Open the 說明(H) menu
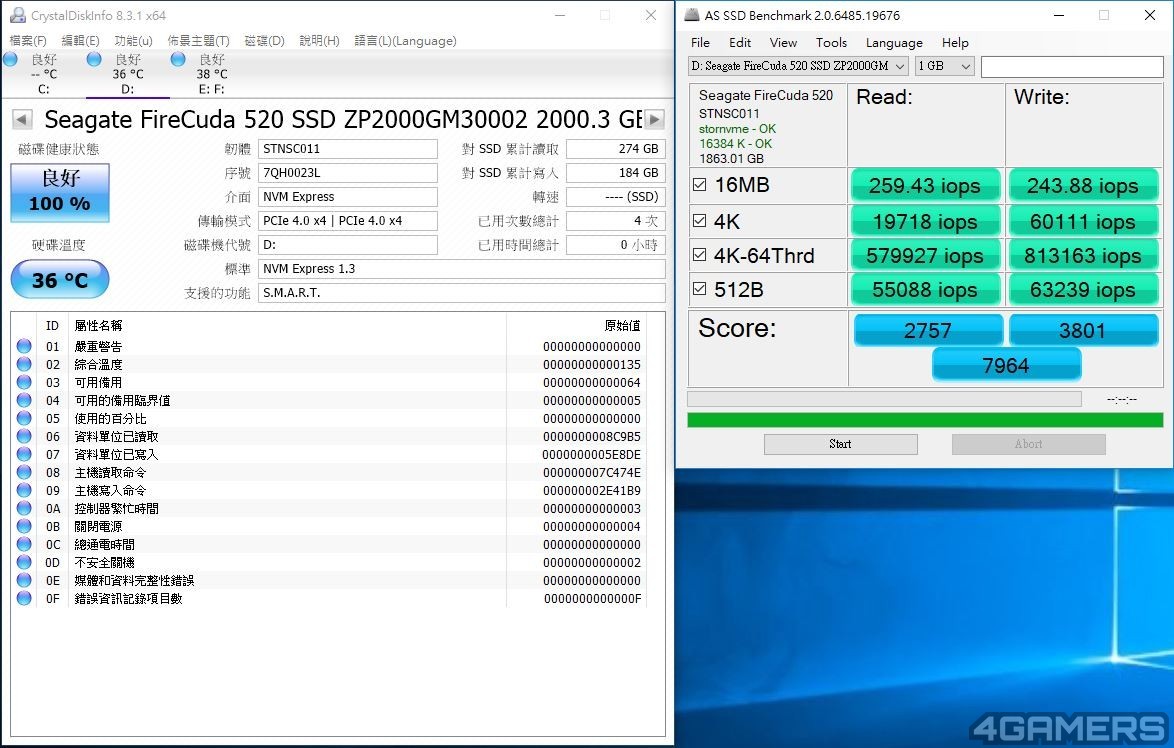 pyautogui.click(x=319, y=40)
